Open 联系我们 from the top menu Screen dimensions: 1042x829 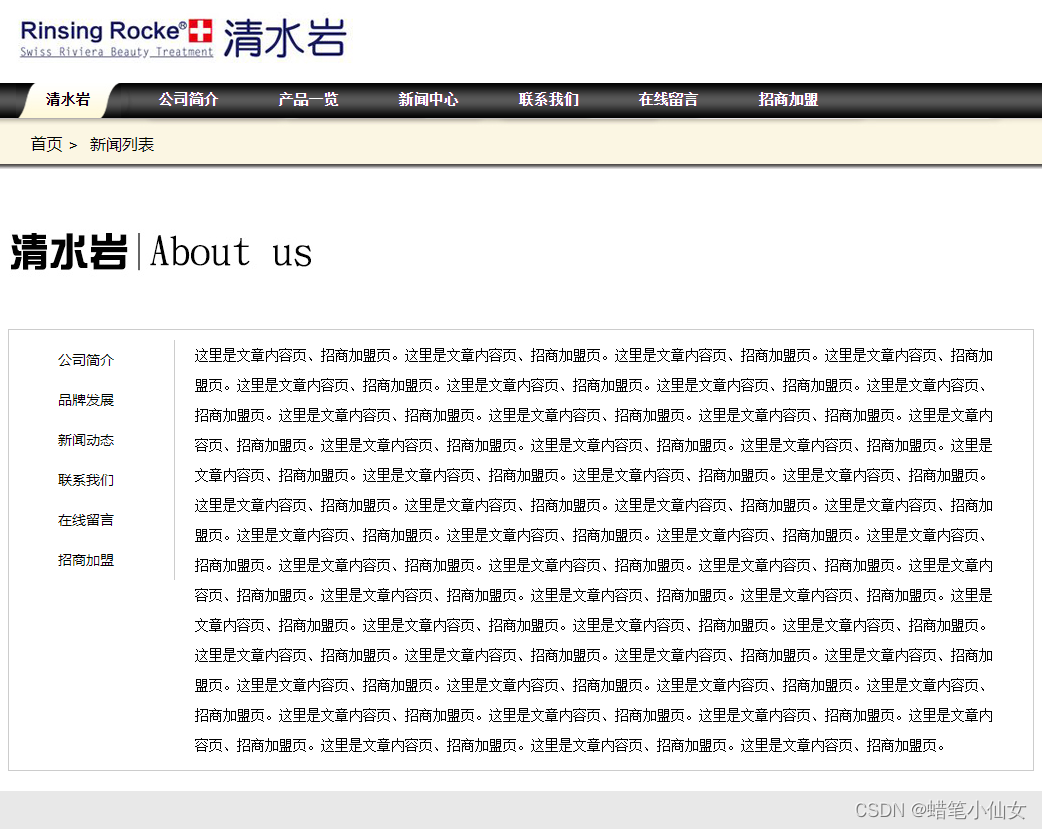coord(548,100)
